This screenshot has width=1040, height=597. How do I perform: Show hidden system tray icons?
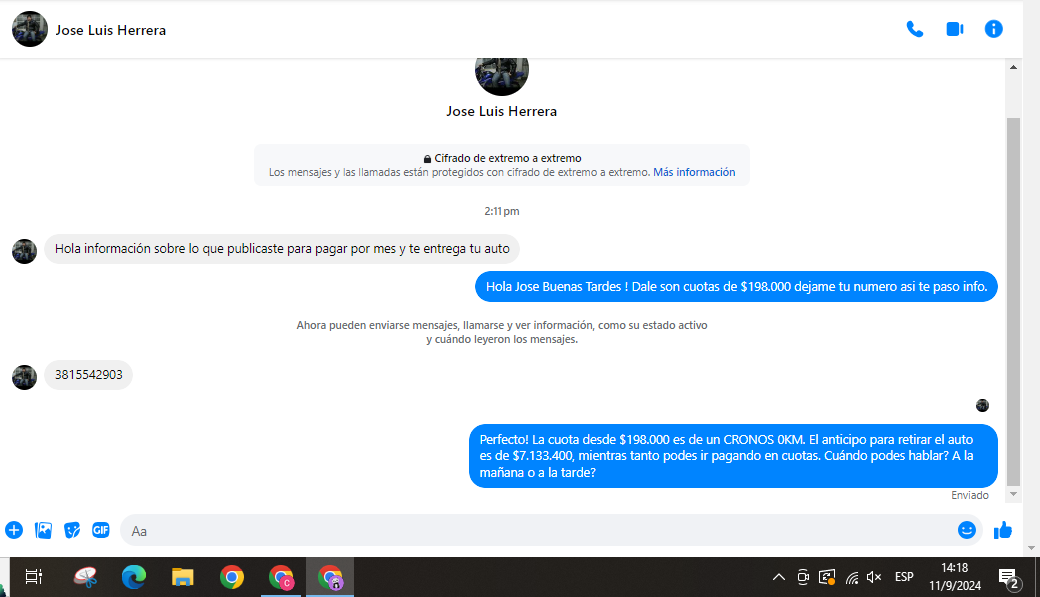pos(779,577)
